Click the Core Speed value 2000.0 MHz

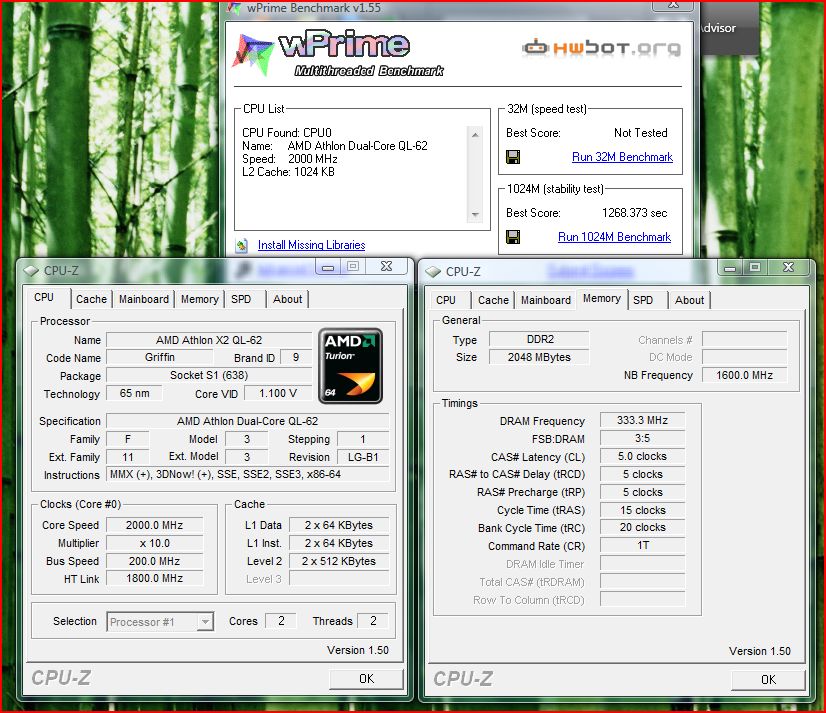click(154, 525)
